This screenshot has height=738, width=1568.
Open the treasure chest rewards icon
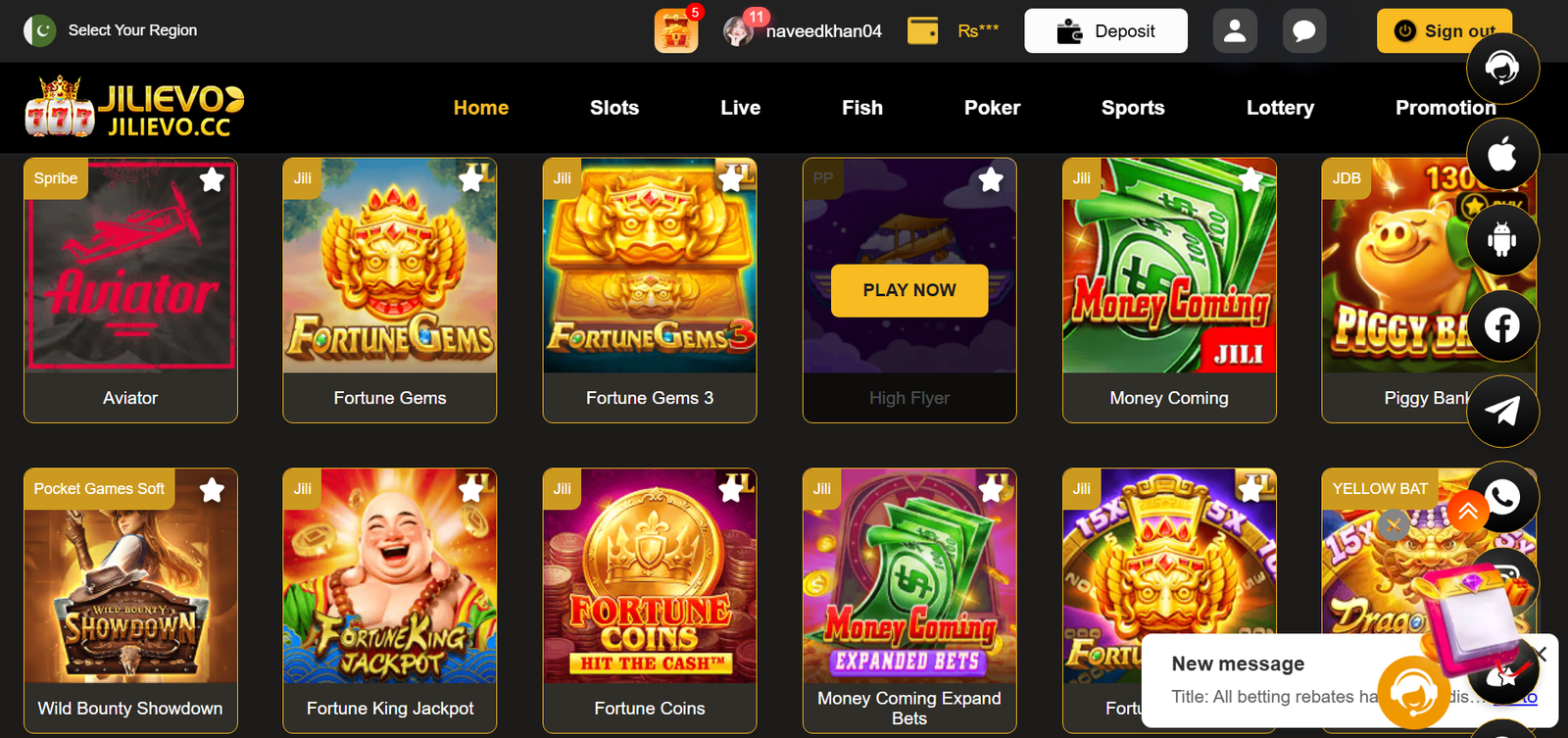[x=676, y=30]
